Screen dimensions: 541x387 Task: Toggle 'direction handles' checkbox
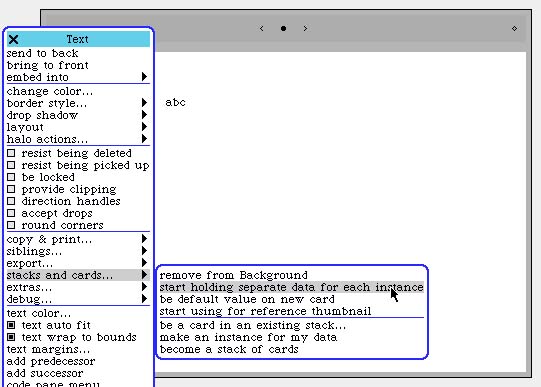11,201
